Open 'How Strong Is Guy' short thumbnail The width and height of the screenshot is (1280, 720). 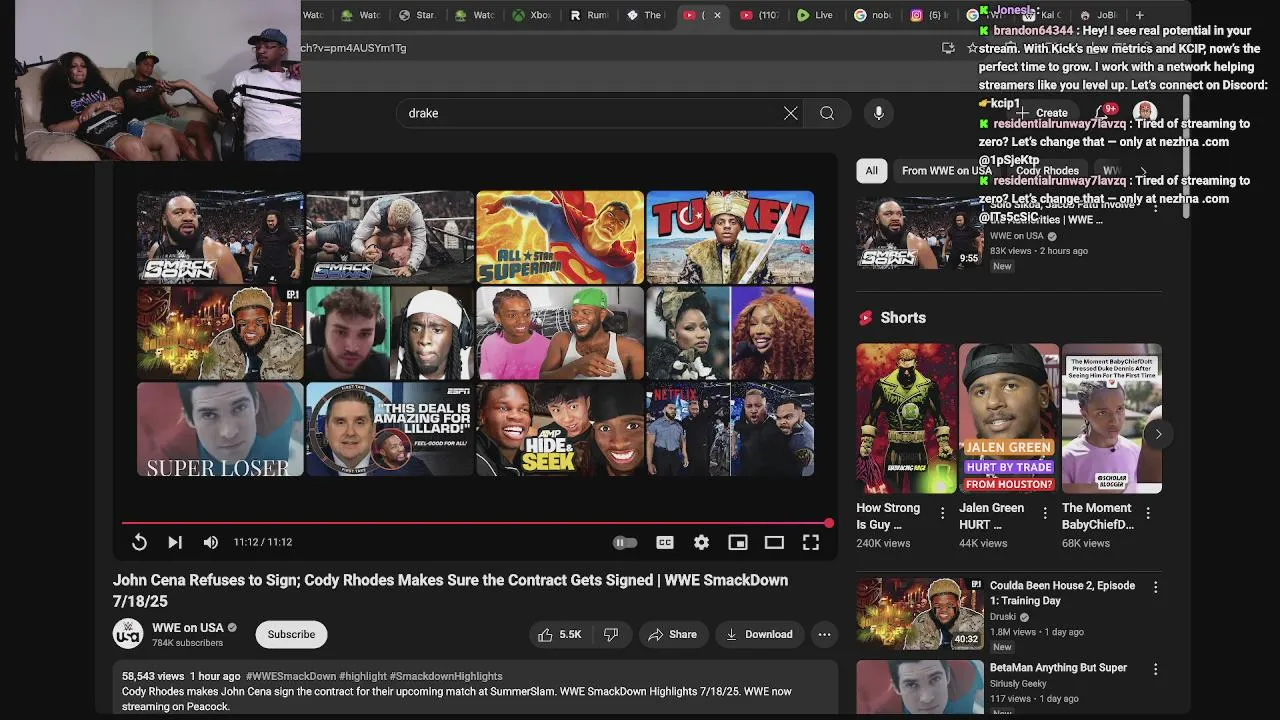[x=906, y=418]
